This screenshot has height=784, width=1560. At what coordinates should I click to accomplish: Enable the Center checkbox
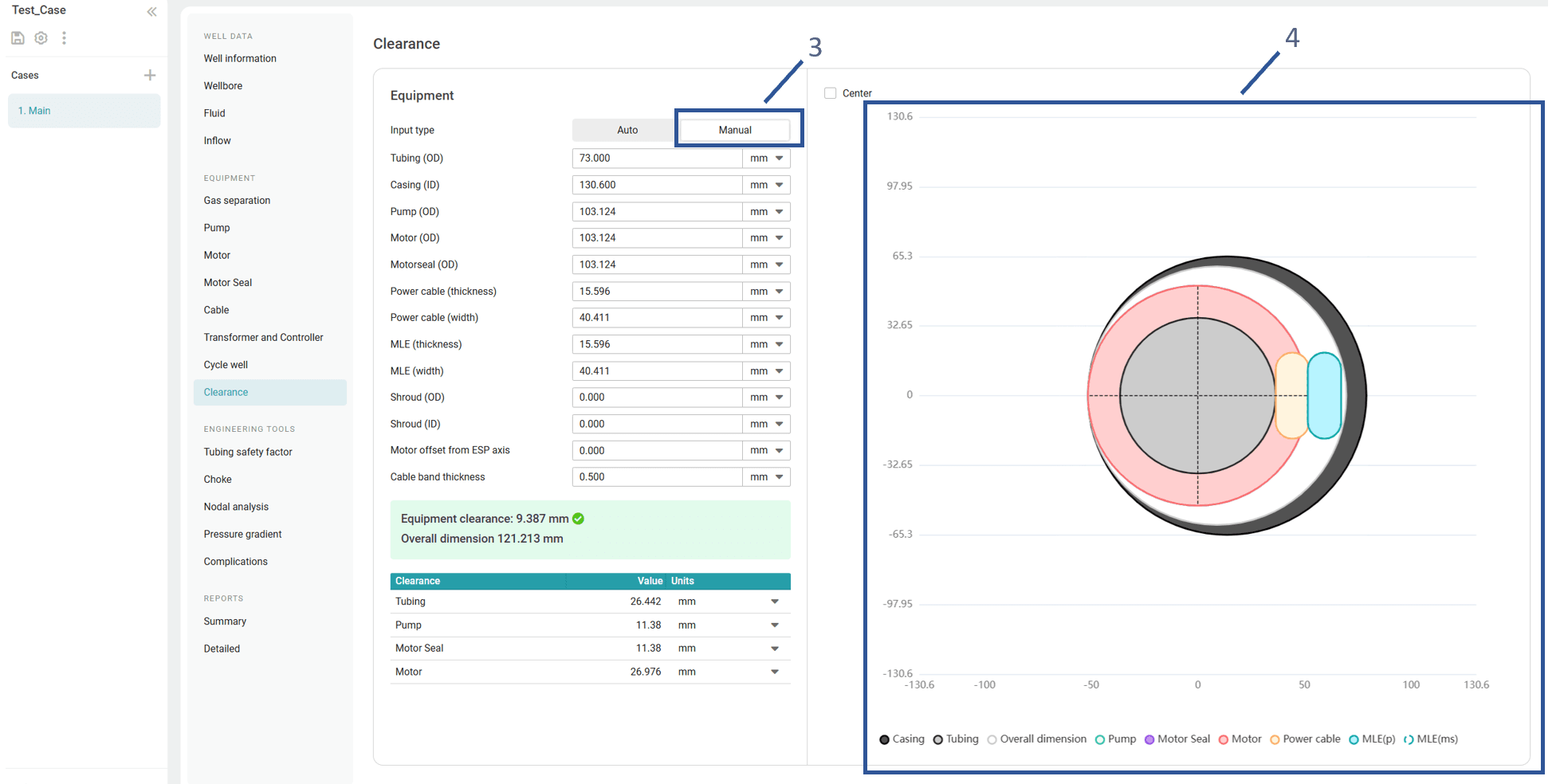[831, 93]
